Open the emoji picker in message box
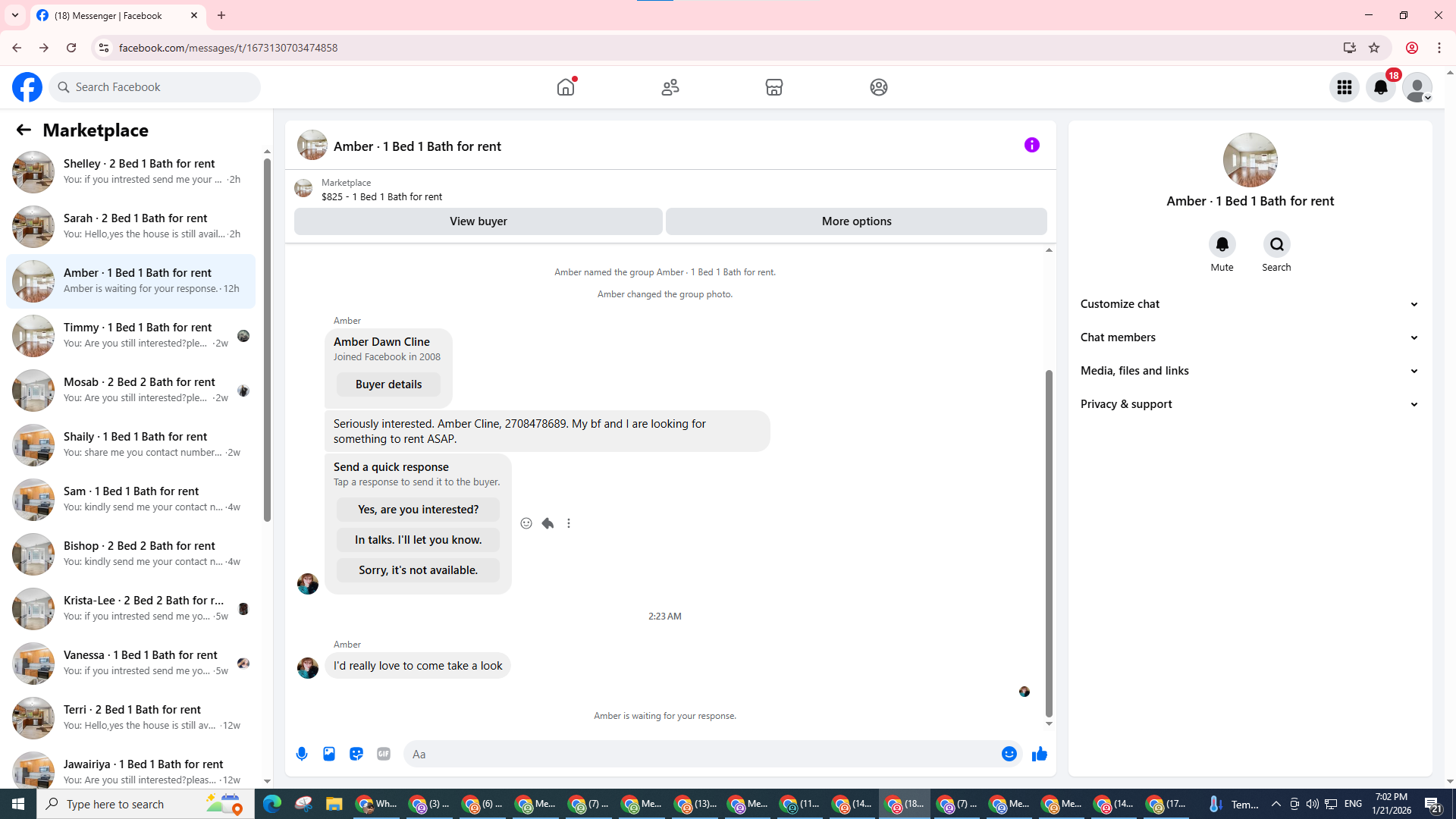The image size is (1456, 819). tap(1009, 754)
